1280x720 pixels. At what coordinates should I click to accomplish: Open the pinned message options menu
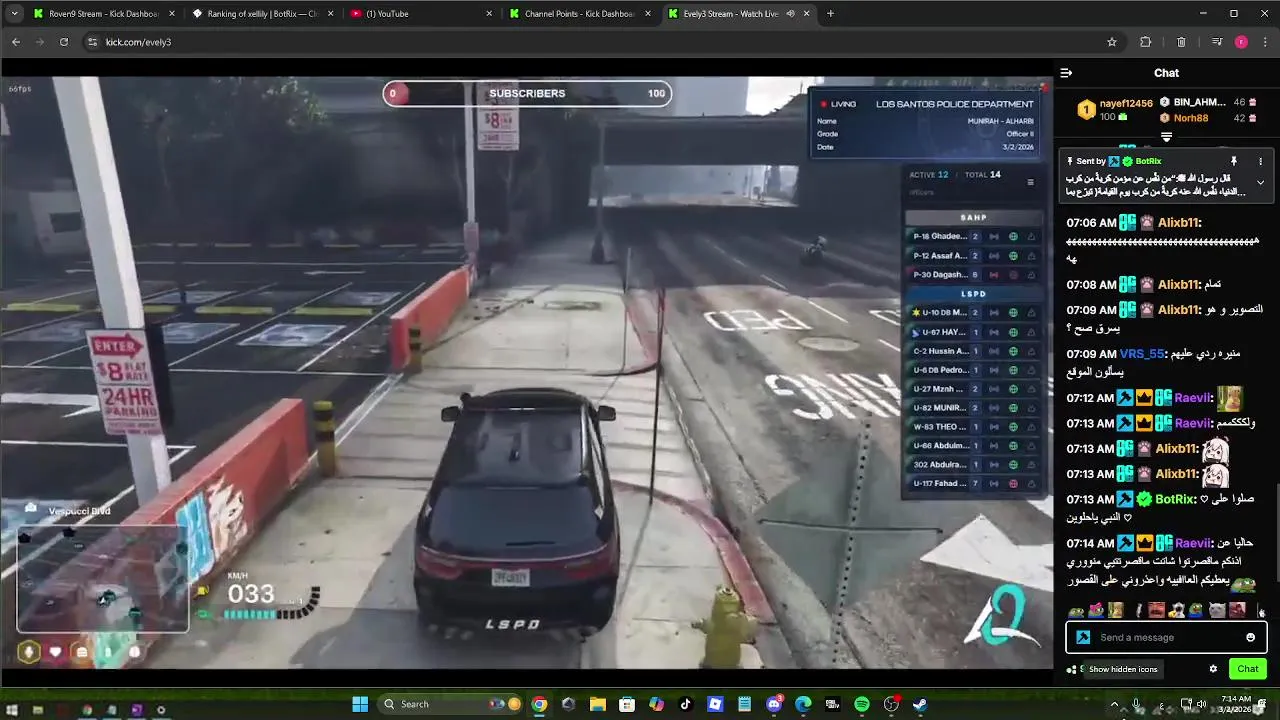point(1260,161)
